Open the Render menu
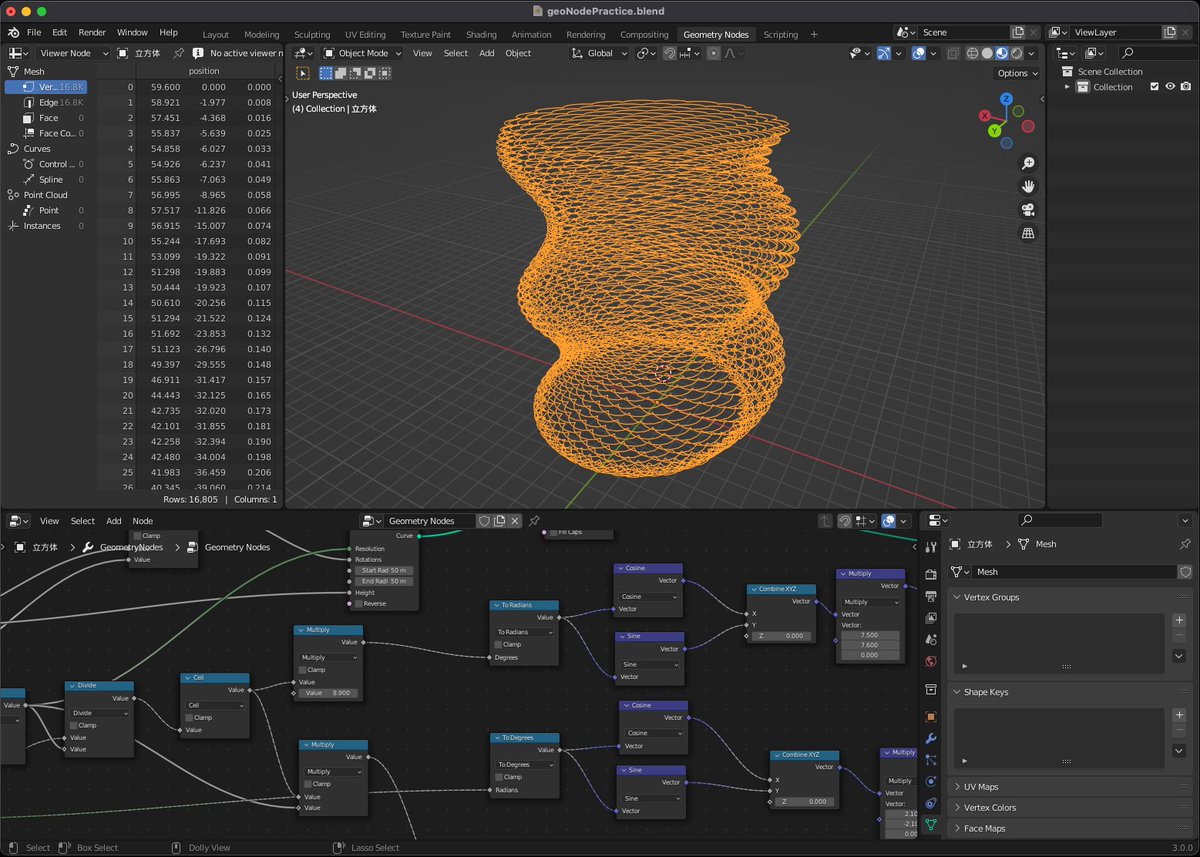This screenshot has width=1200, height=857. (x=92, y=32)
